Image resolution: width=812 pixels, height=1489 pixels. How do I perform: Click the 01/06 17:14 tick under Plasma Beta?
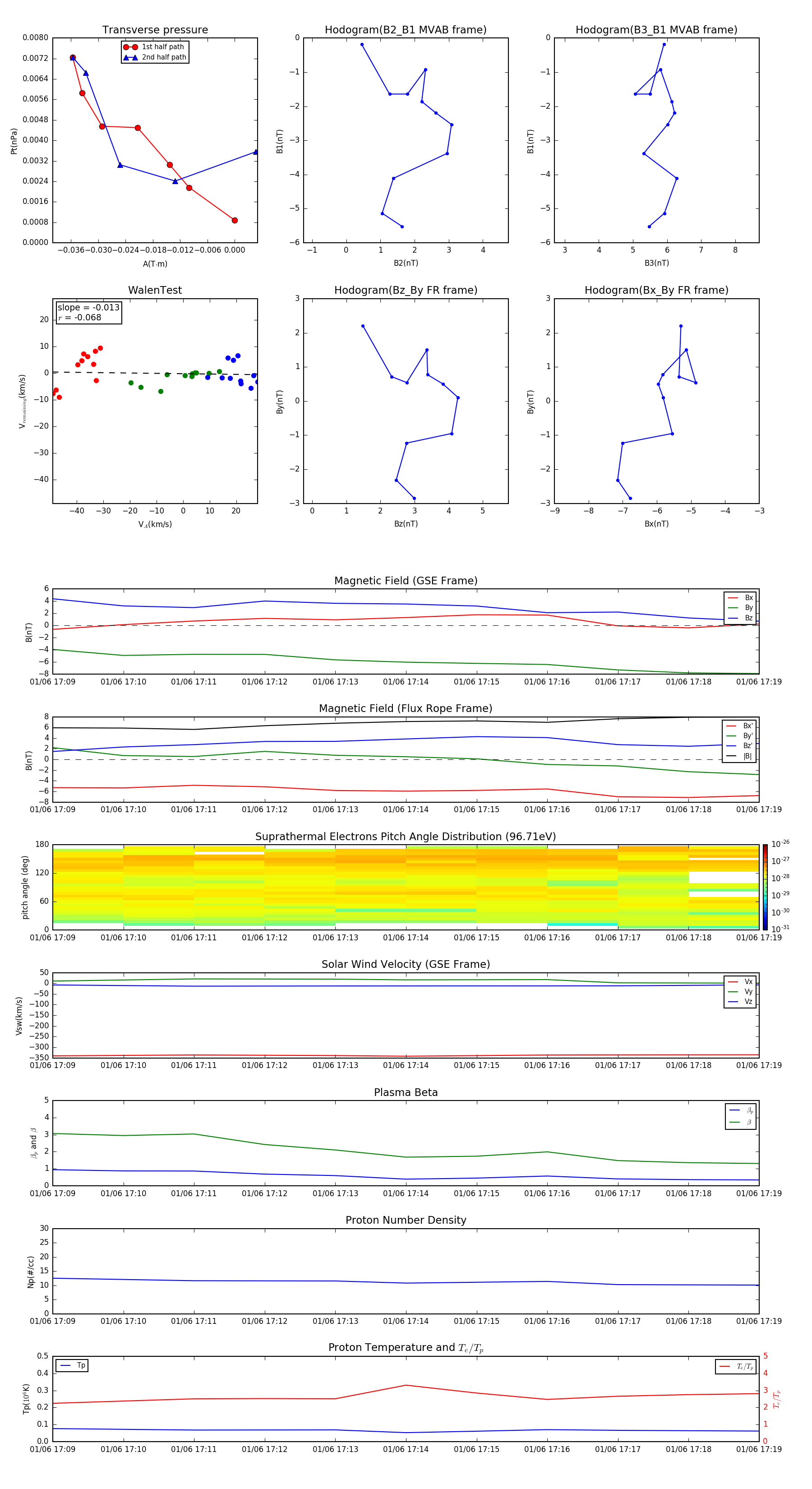point(406,1193)
